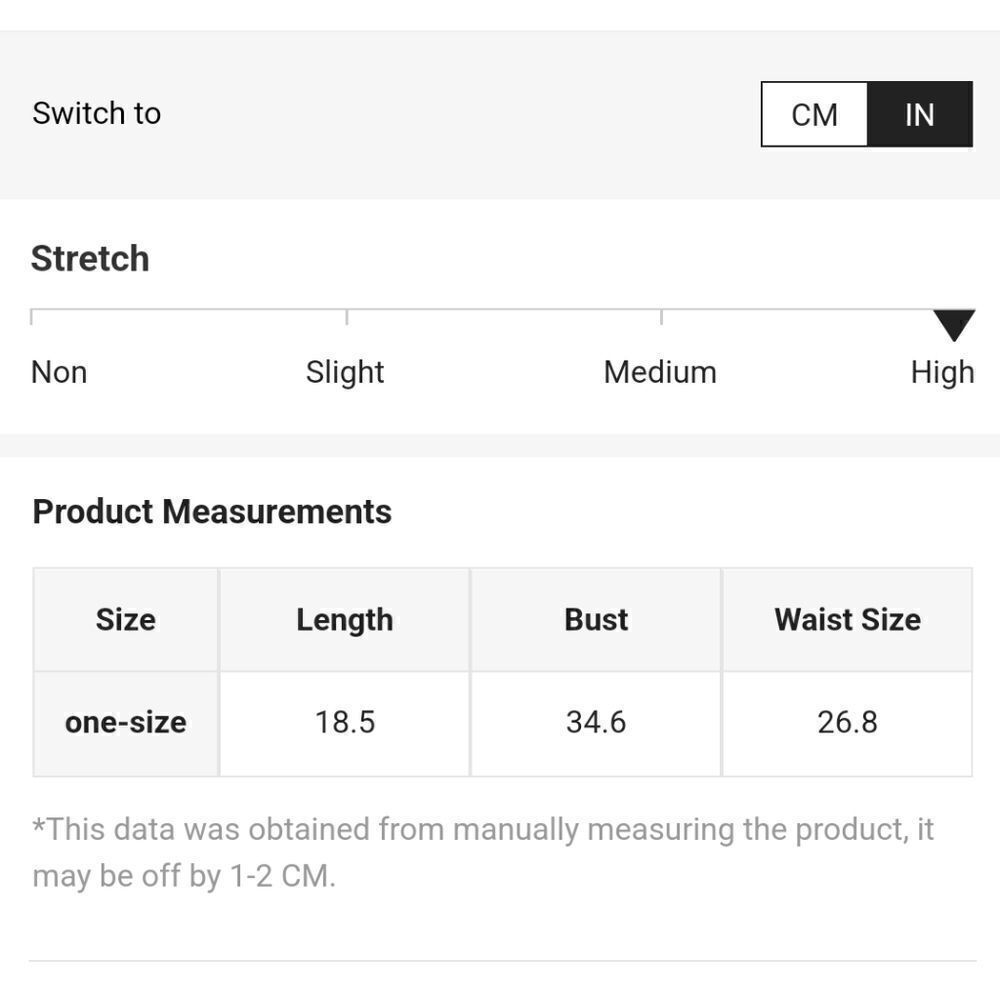Select the Slight stretch label

(345, 372)
